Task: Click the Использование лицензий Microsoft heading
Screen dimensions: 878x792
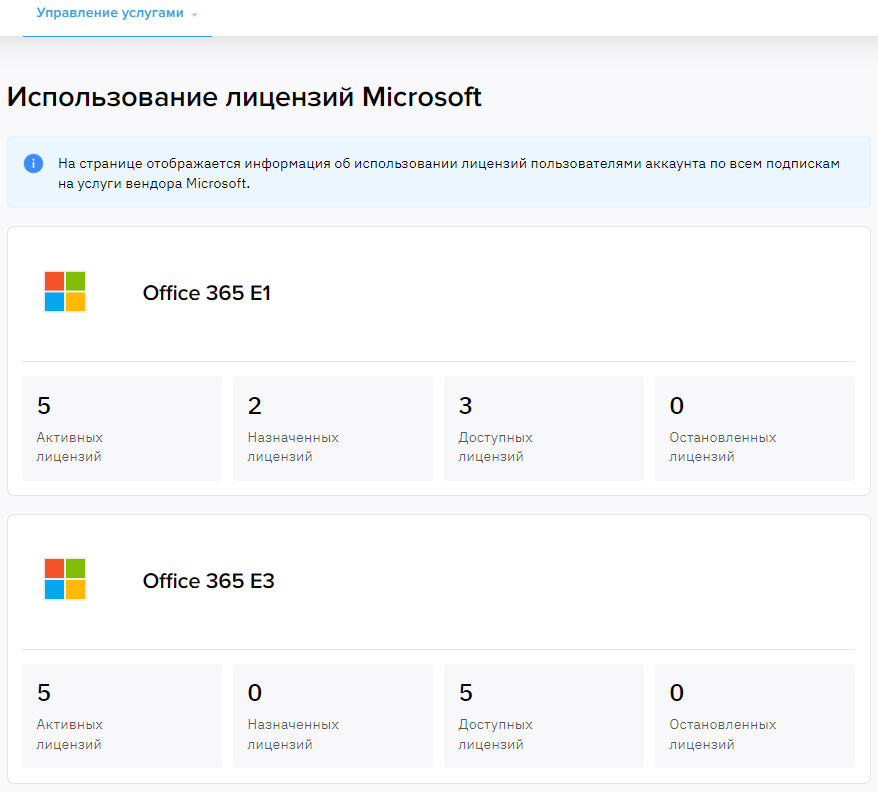Action: coord(244,97)
